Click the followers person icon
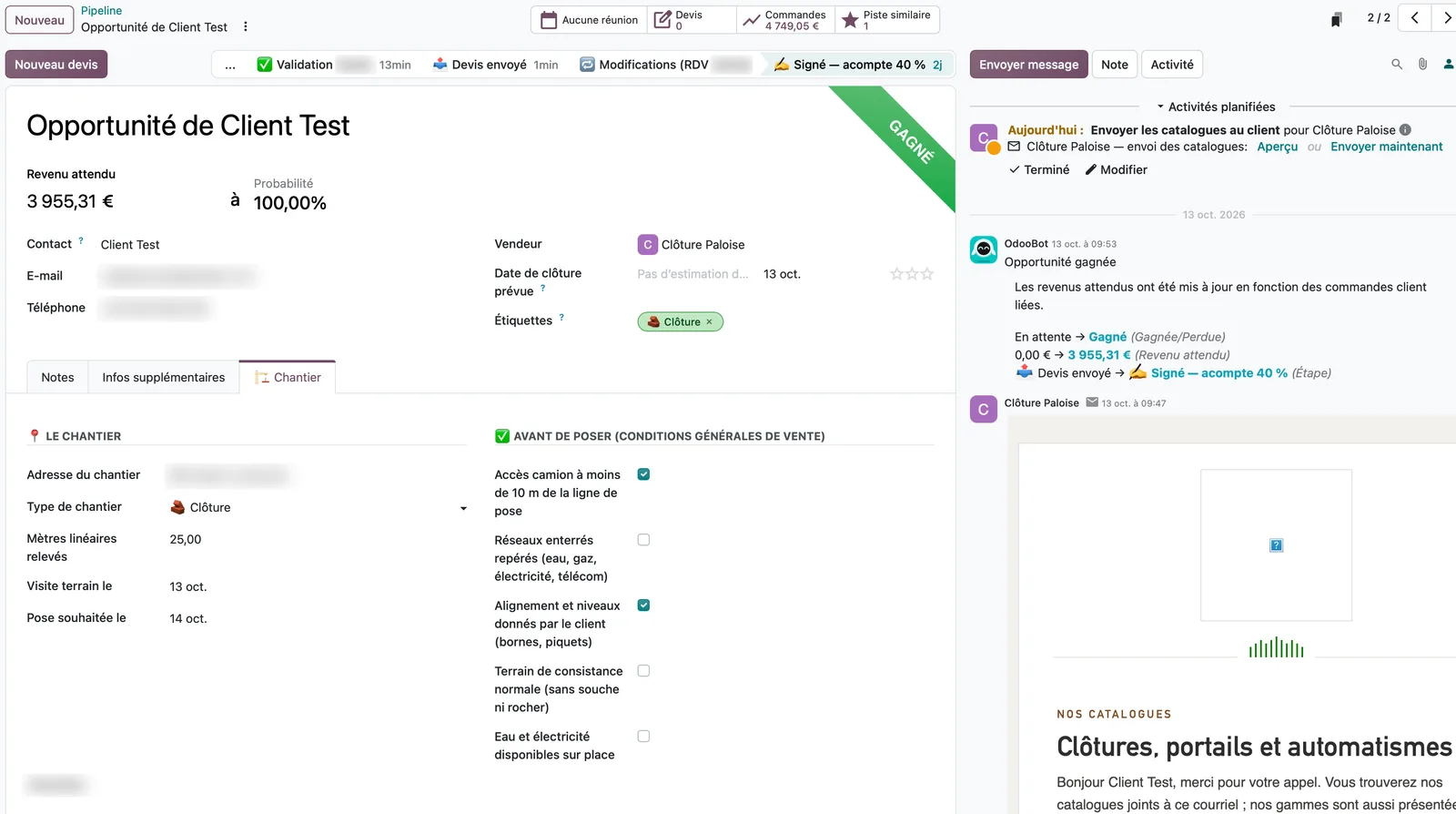Image resolution: width=1456 pixels, height=814 pixels. click(x=1448, y=65)
